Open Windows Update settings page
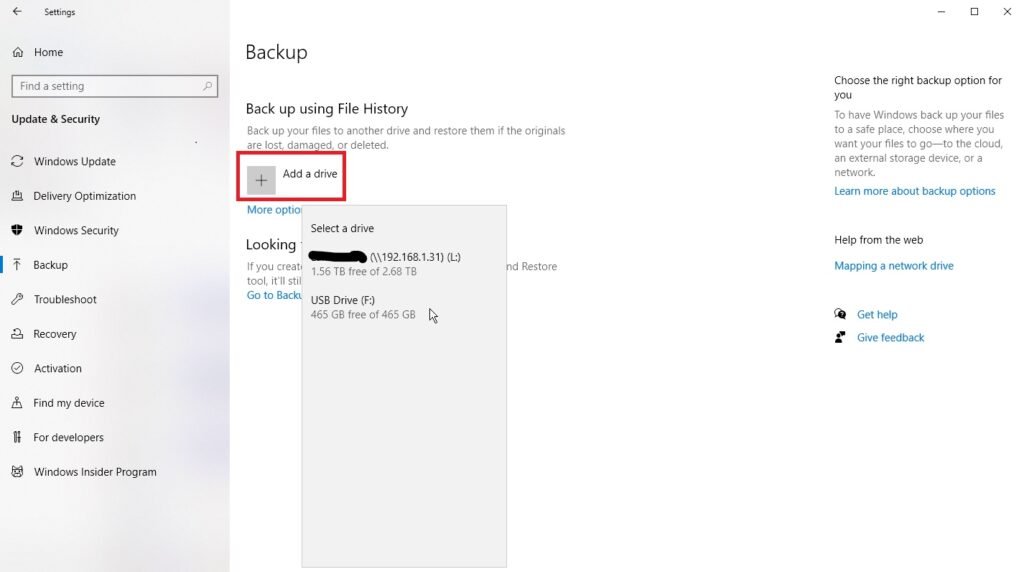Image resolution: width=1024 pixels, height=572 pixels. pyautogui.click(x=74, y=161)
